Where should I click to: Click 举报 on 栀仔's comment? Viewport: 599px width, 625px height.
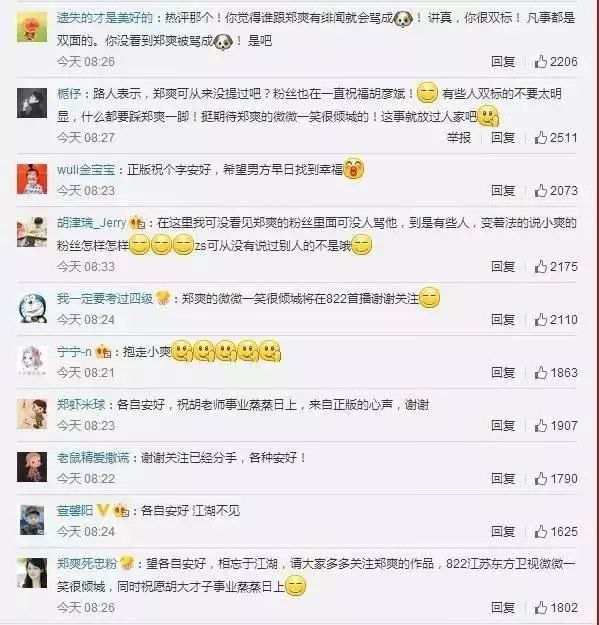459,138
